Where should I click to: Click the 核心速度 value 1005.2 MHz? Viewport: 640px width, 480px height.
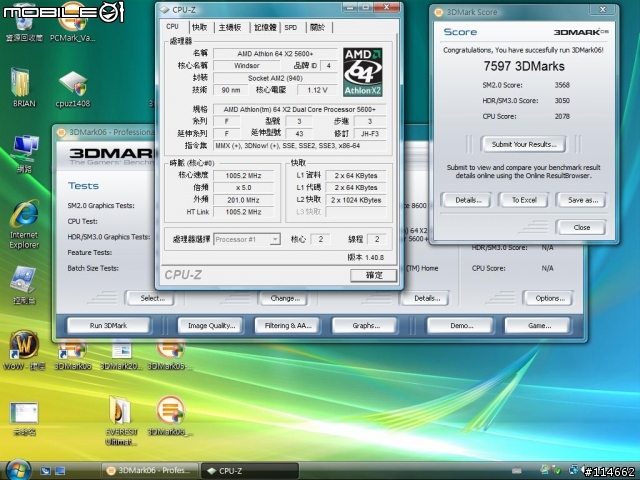243,176
